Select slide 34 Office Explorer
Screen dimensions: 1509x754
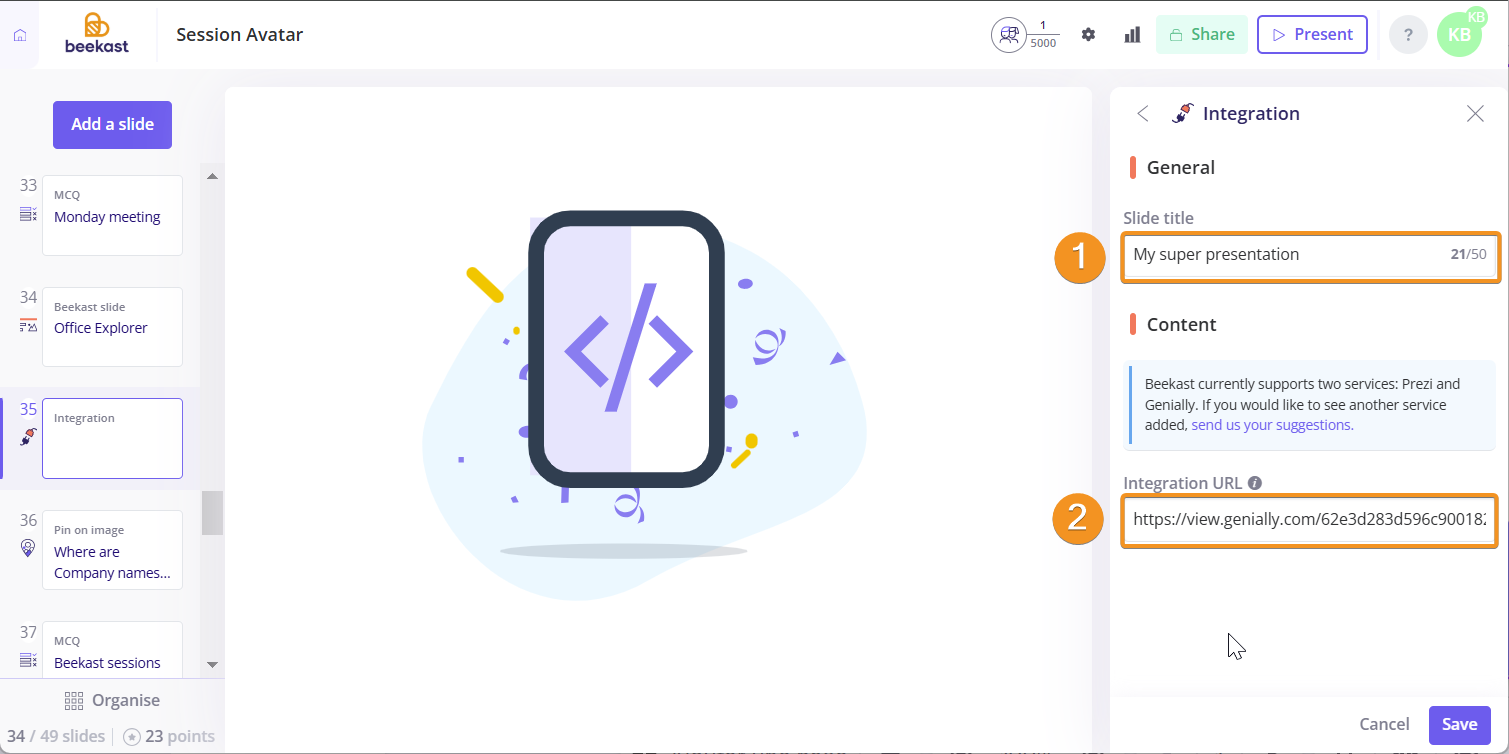coord(112,327)
